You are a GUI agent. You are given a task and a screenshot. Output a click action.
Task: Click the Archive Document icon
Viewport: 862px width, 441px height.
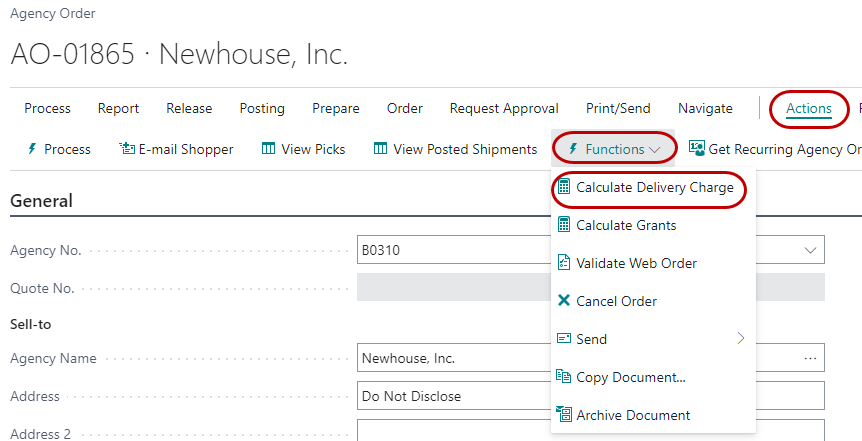coord(564,415)
